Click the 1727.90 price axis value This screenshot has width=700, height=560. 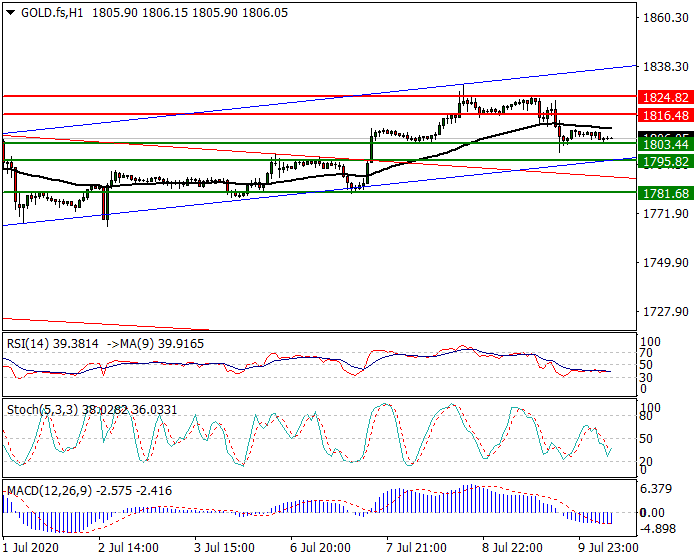(665, 311)
